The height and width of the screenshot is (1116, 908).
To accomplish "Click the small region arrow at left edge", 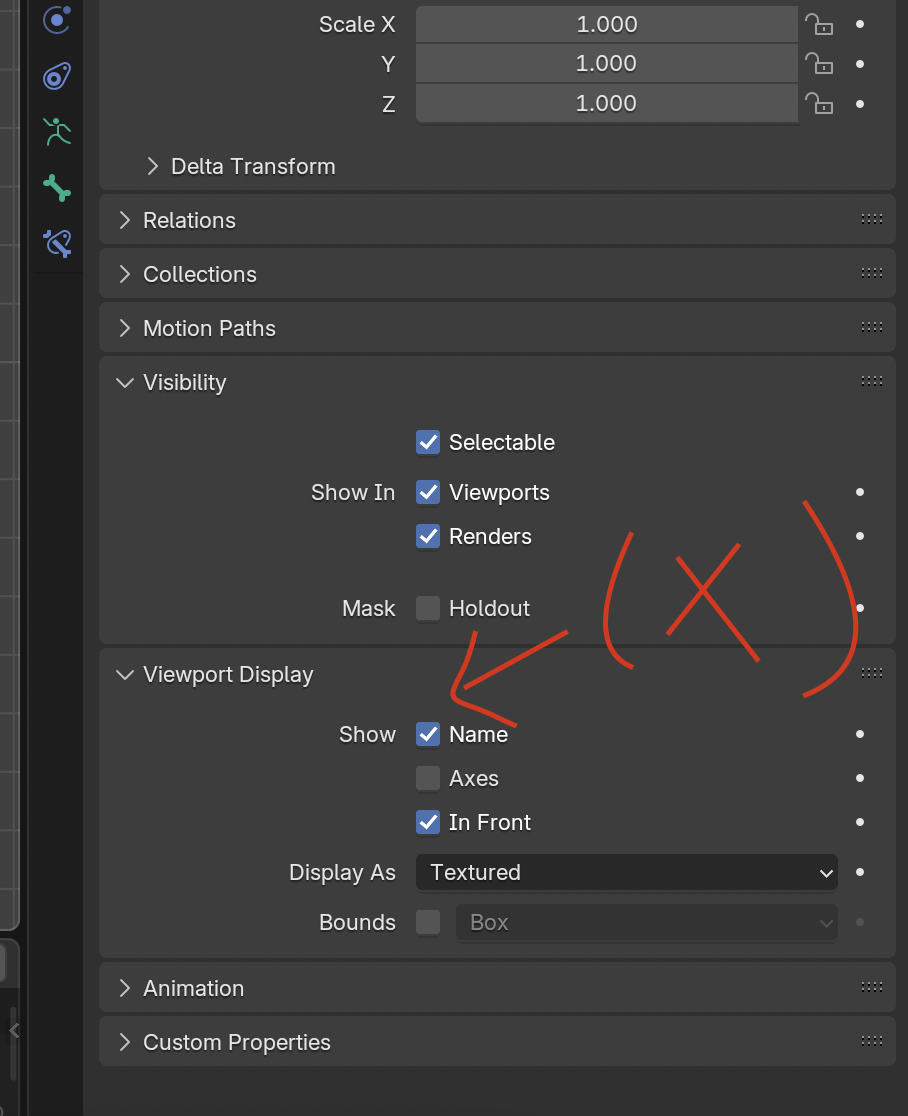I will 14,1030.
